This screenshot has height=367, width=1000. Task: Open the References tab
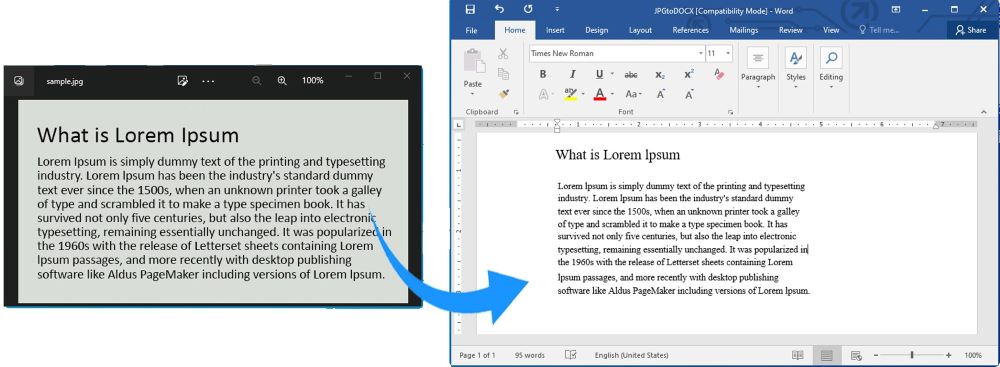point(690,30)
